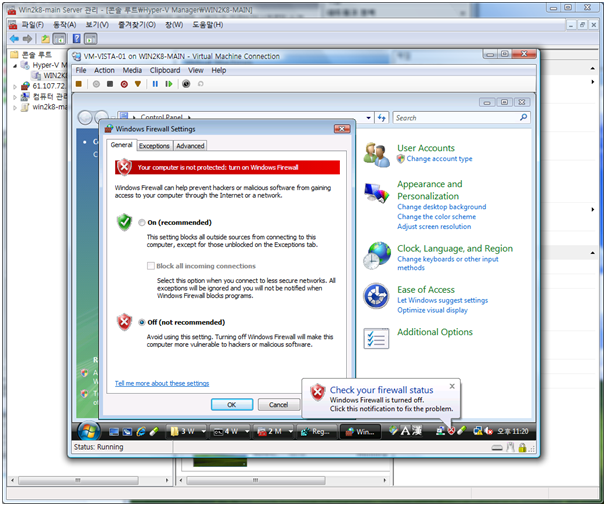Open the Ease of Access icon
The width and height of the screenshot is (606, 506).
click(376, 296)
